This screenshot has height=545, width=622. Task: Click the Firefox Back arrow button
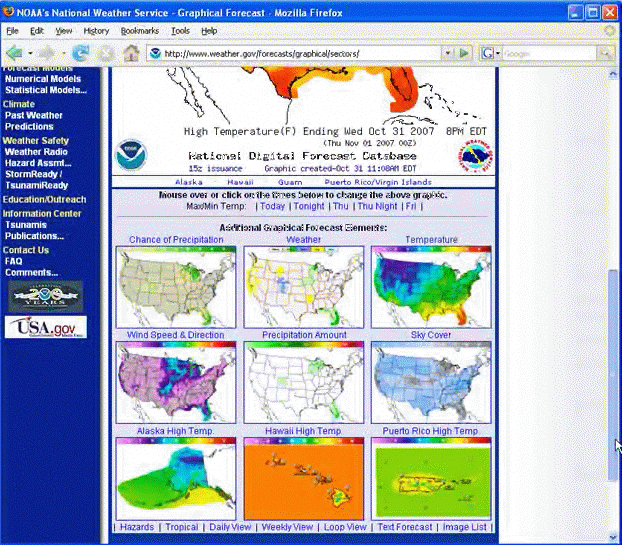[15, 53]
